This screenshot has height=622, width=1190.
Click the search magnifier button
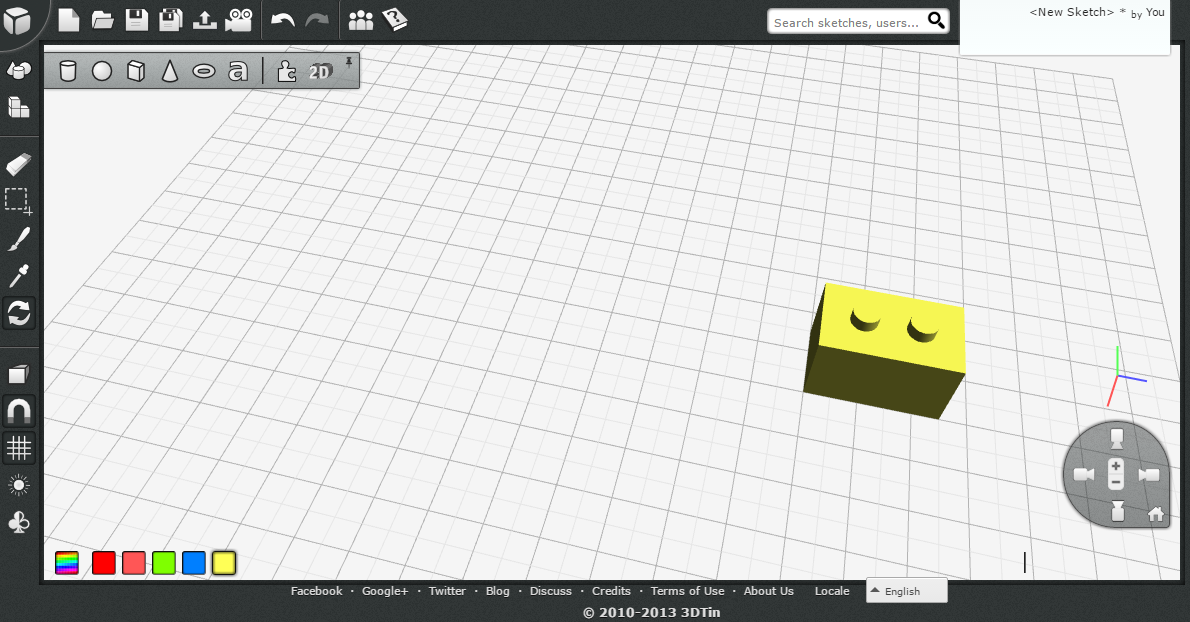click(x=937, y=21)
